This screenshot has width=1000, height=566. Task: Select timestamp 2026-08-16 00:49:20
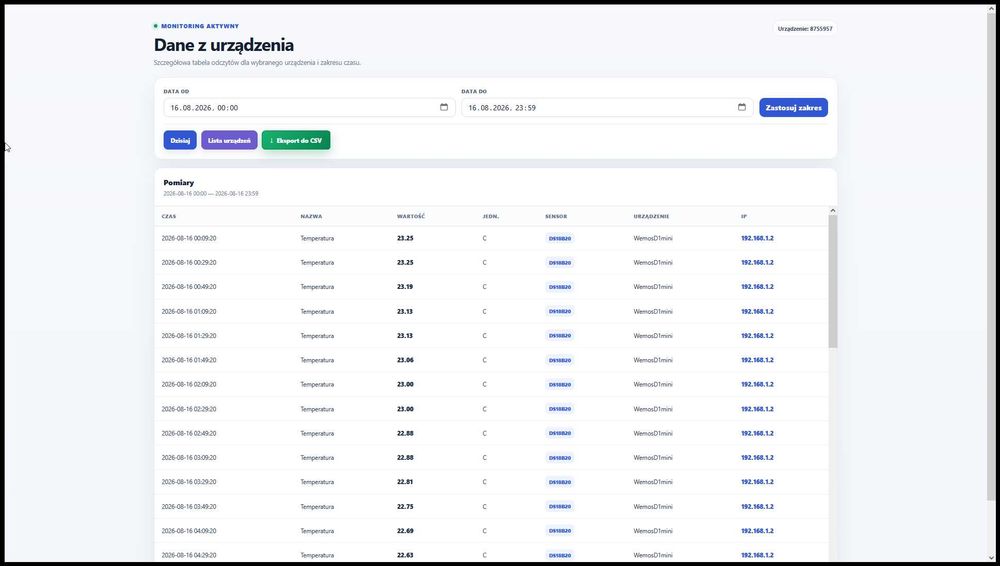point(189,287)
